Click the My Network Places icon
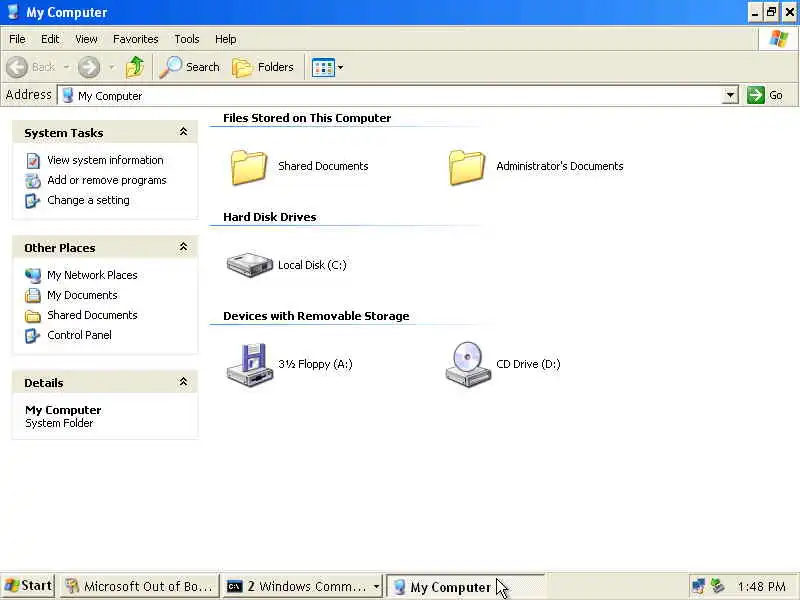800x600 pixels. tap(33, 276)
